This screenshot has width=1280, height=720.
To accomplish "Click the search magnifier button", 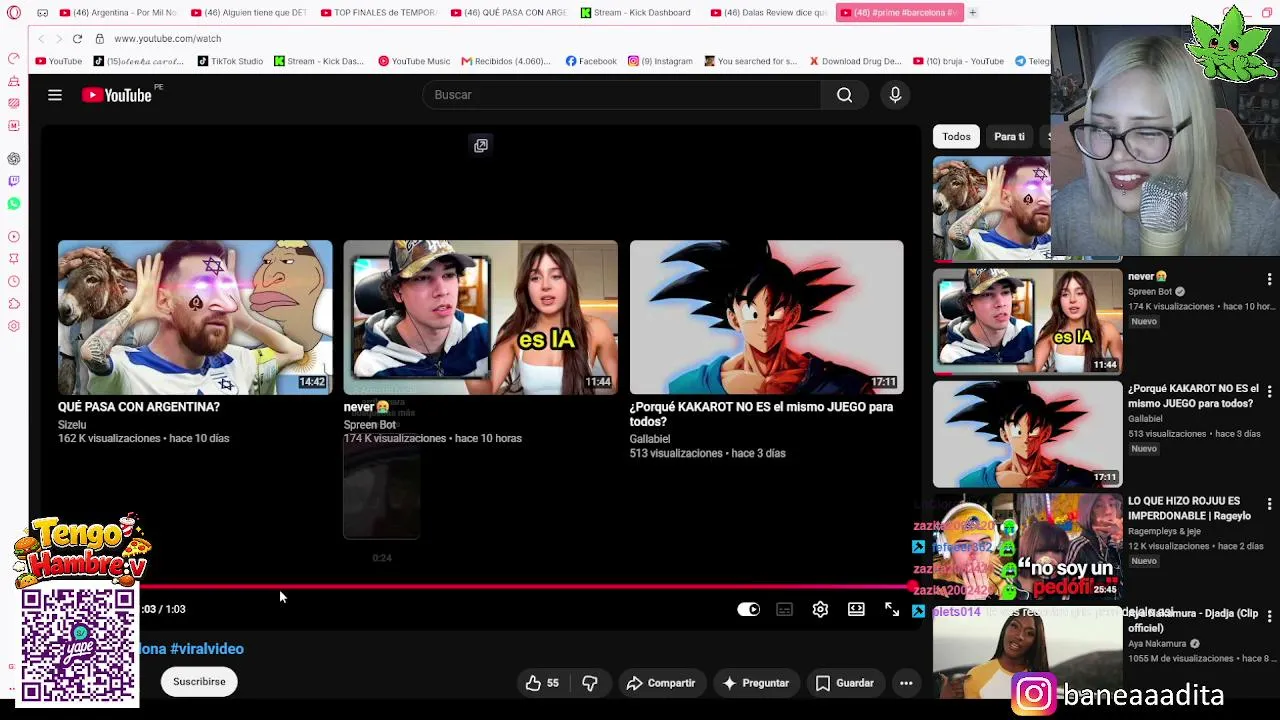I will click(x=845, y=95).
